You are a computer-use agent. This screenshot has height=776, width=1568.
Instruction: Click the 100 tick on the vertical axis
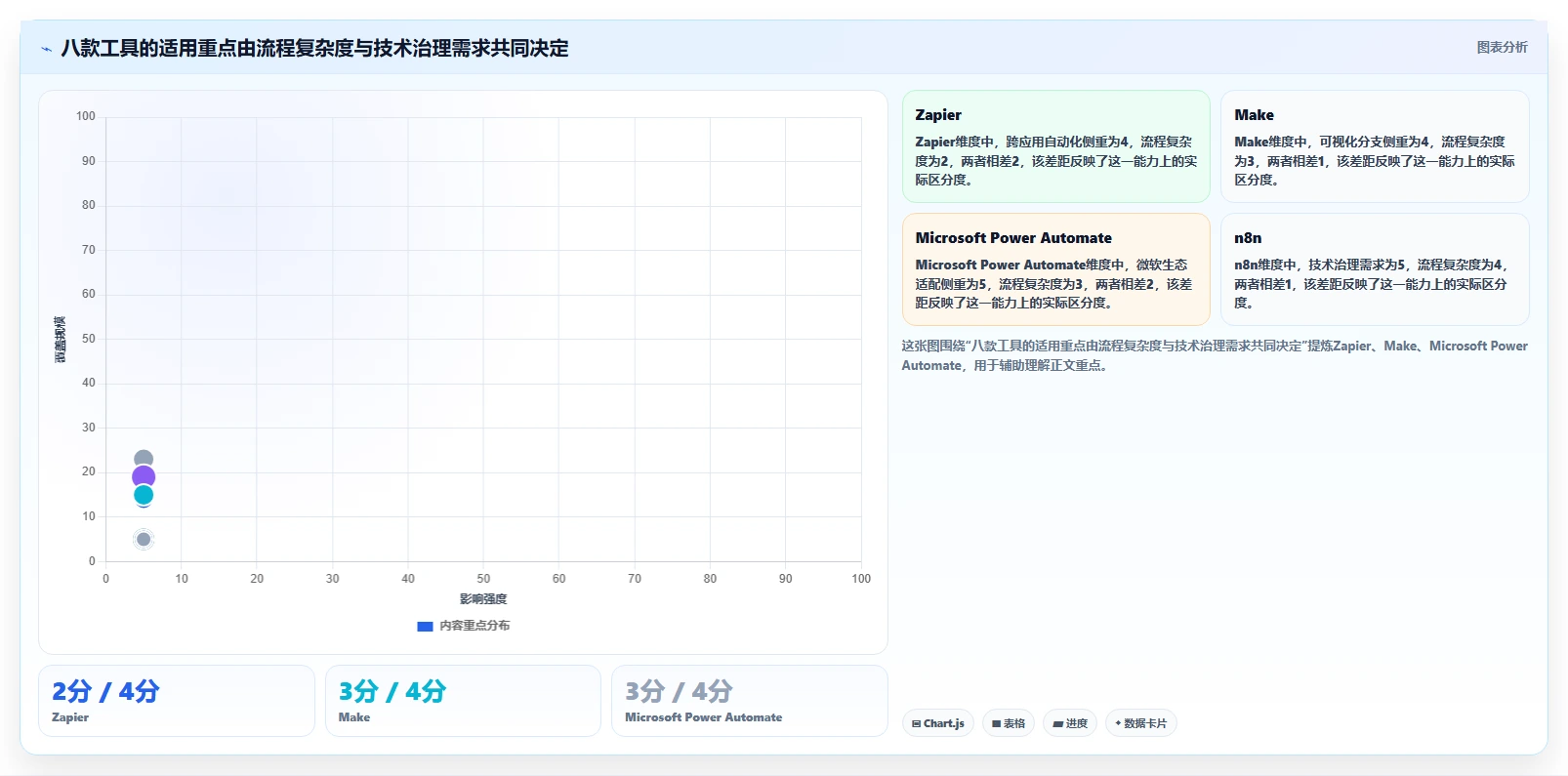86,116
